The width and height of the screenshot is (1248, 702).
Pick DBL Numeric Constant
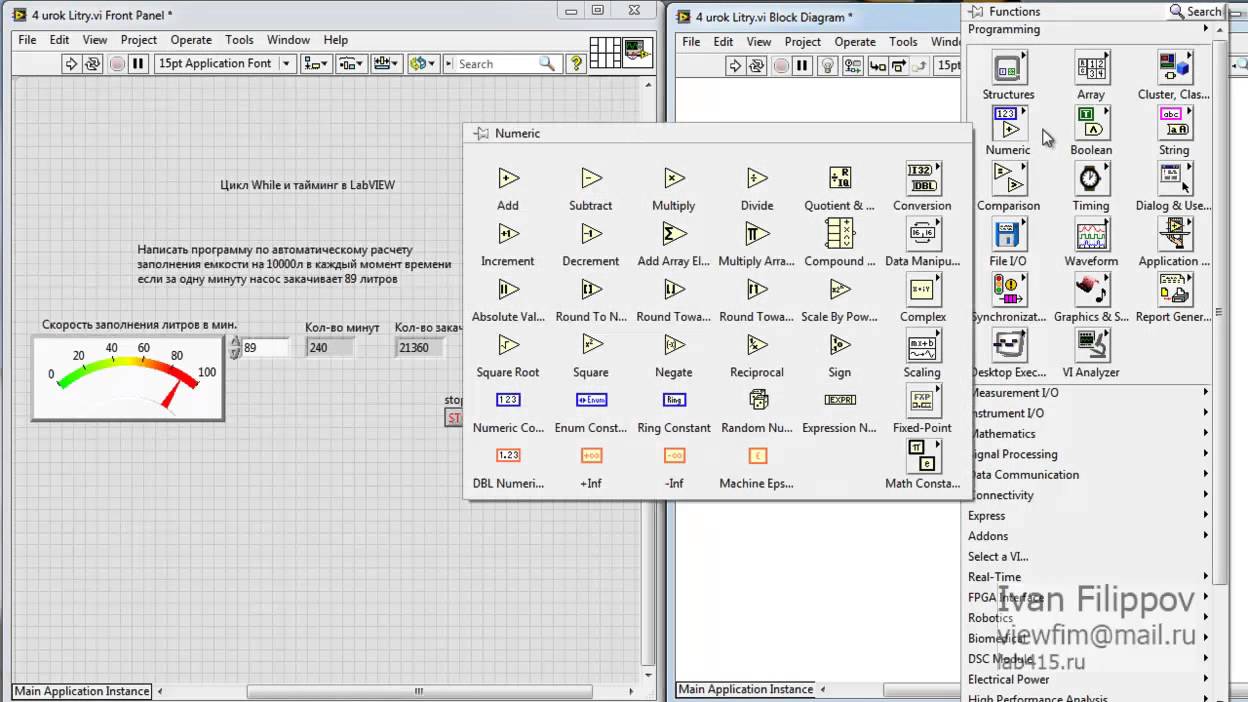[x=508, y=456]
